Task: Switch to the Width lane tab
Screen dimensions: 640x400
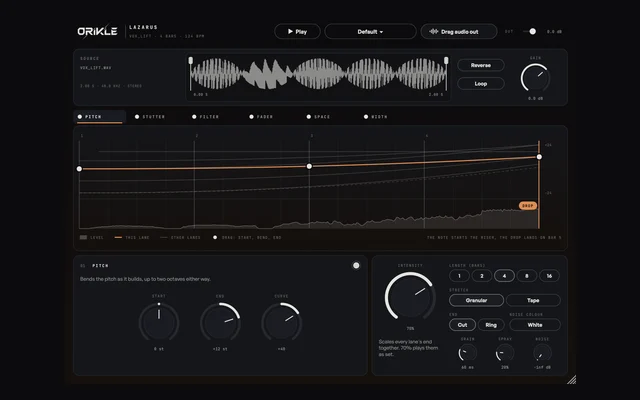Action: [x=375, y=117]
